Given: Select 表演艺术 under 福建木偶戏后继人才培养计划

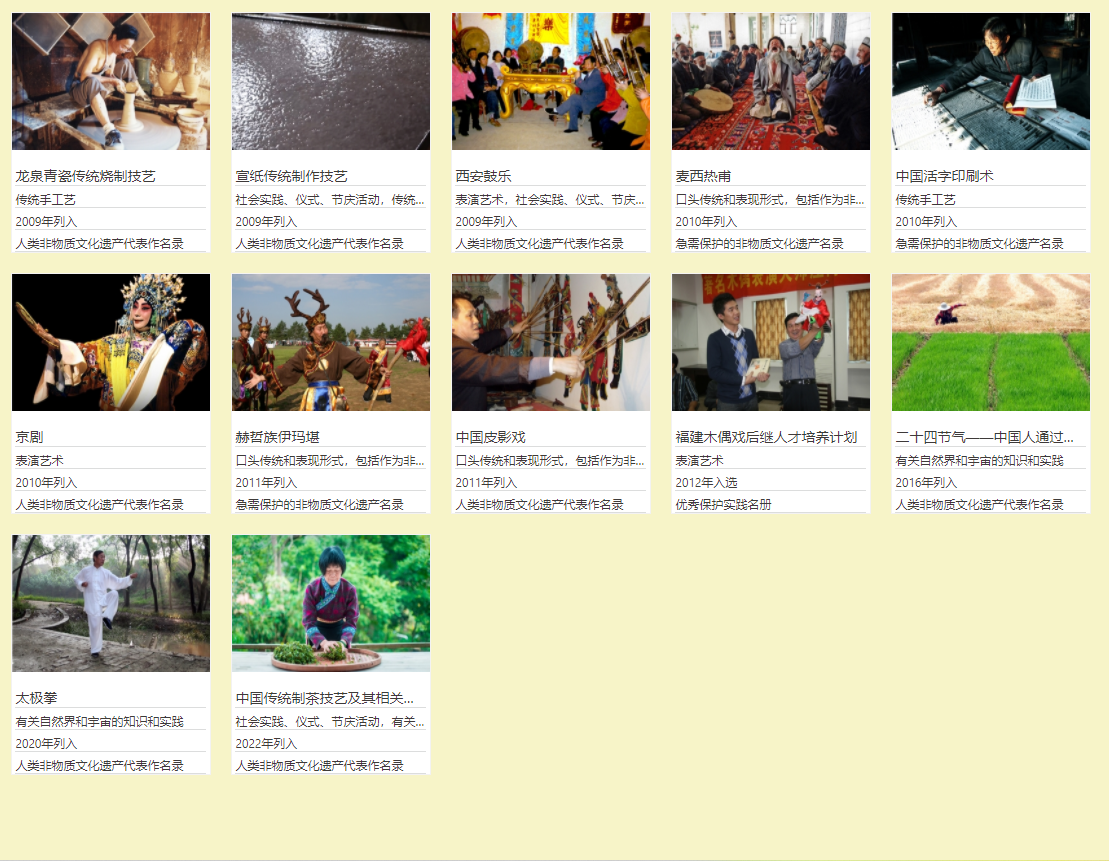Looking at the screenshot, I should tap(699, 461).
